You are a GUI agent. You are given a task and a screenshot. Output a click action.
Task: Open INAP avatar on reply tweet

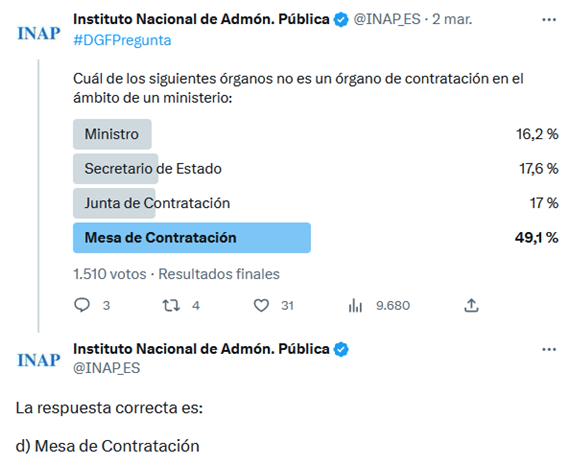[x=39, y=360]
